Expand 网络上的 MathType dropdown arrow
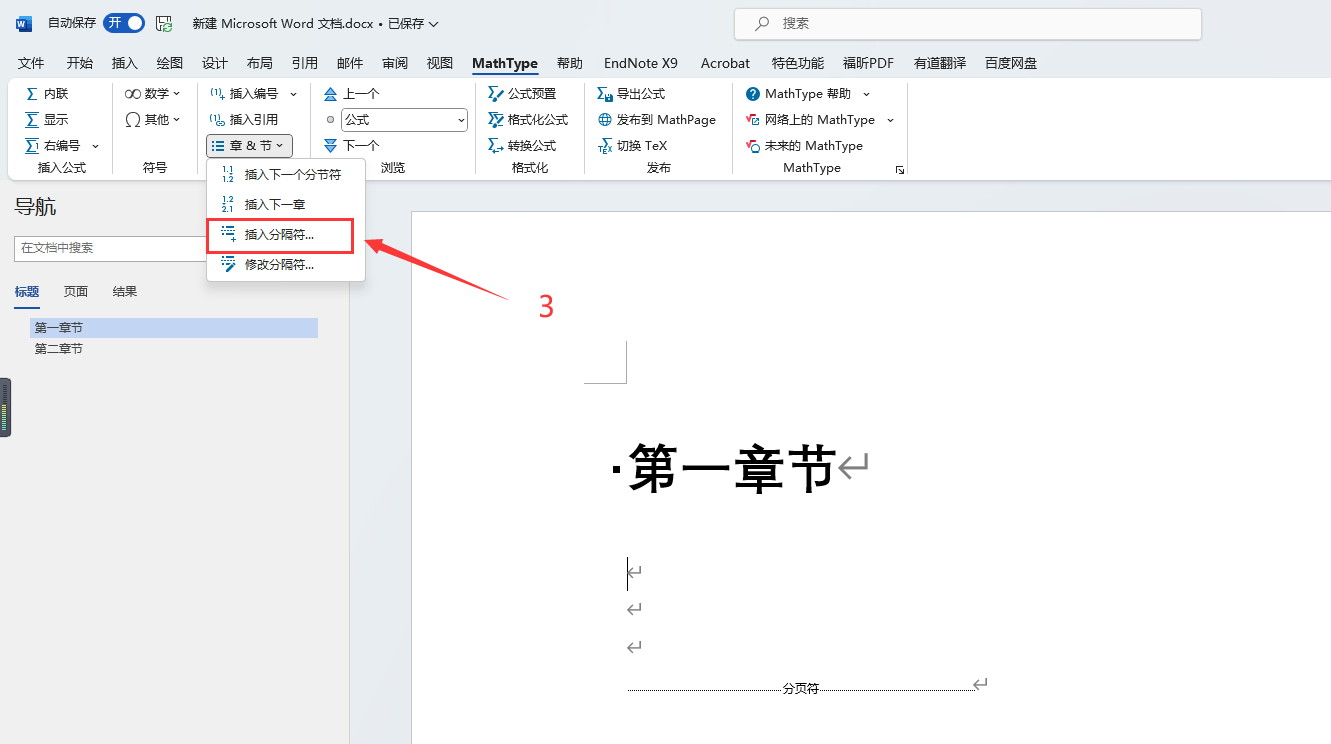The width and height of the screenshot is (1331, 744). coord(890,119)
